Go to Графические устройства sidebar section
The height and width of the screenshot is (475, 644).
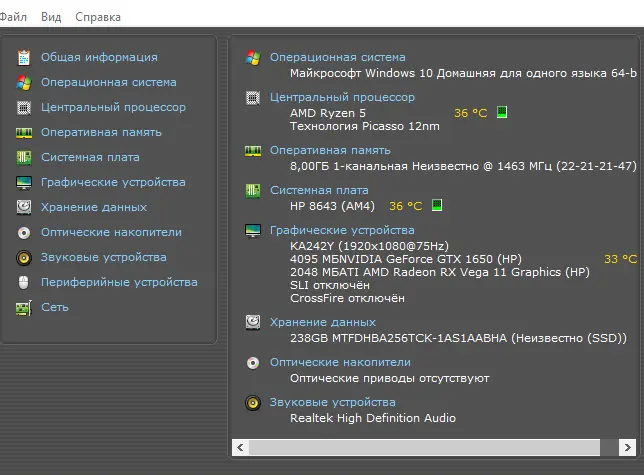(113, 182)
